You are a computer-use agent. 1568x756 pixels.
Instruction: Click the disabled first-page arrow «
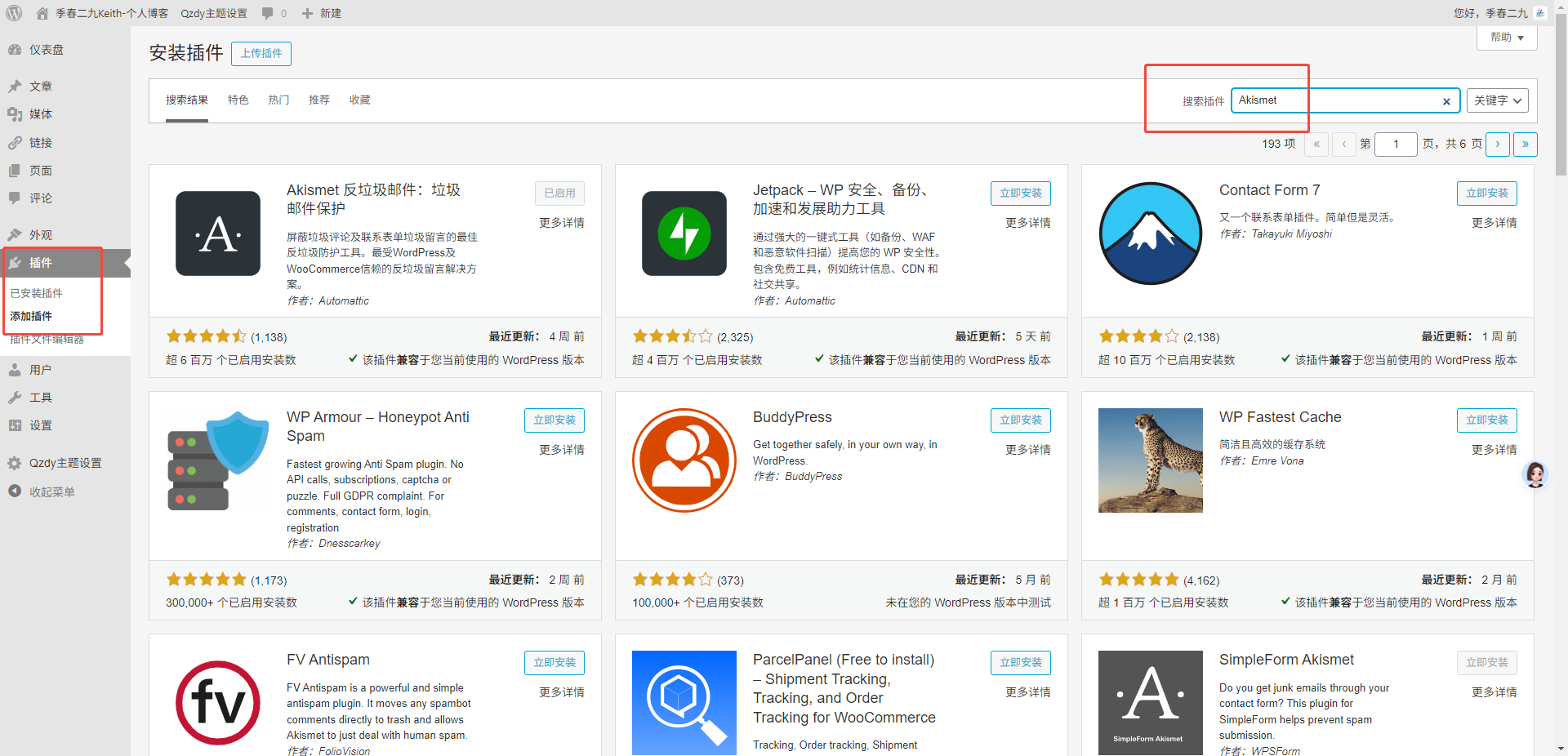(1316, 145)
